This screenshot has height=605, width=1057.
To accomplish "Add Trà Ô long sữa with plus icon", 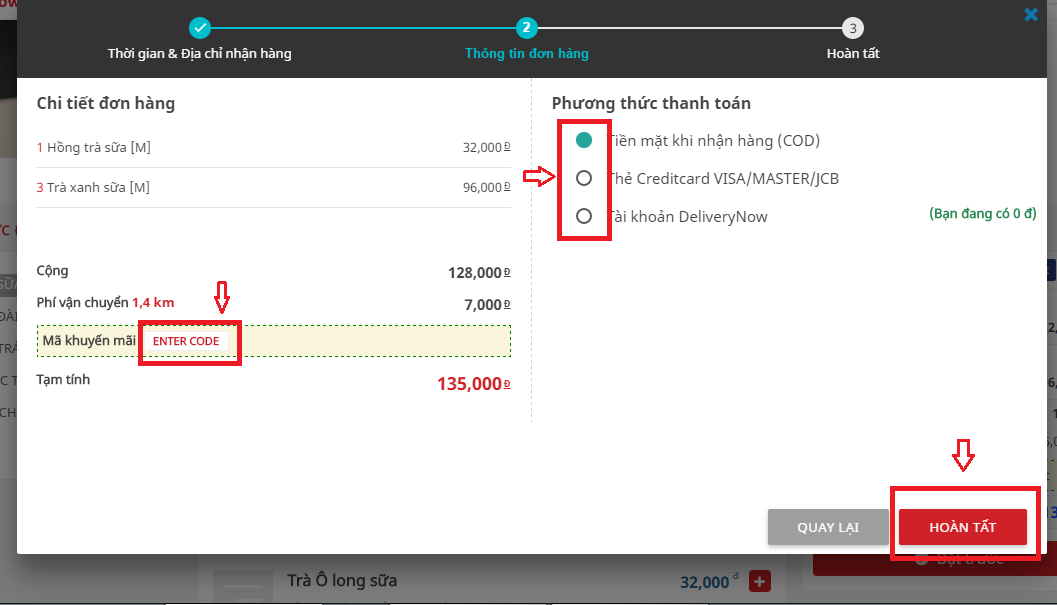I will click(x=759, y=581).
